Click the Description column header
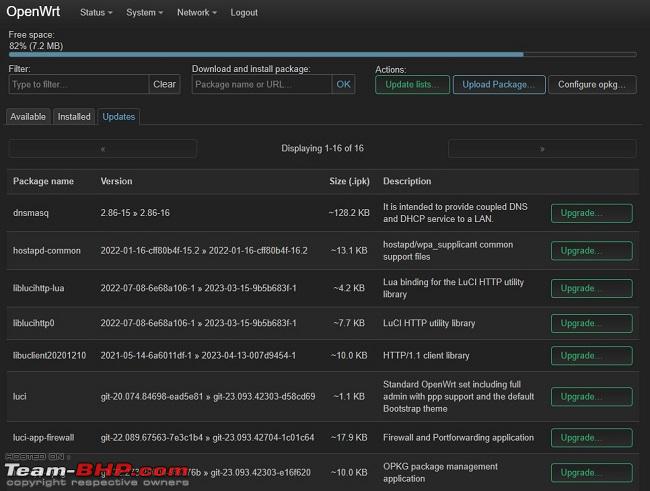650x491 pixels. coord(407,181)
